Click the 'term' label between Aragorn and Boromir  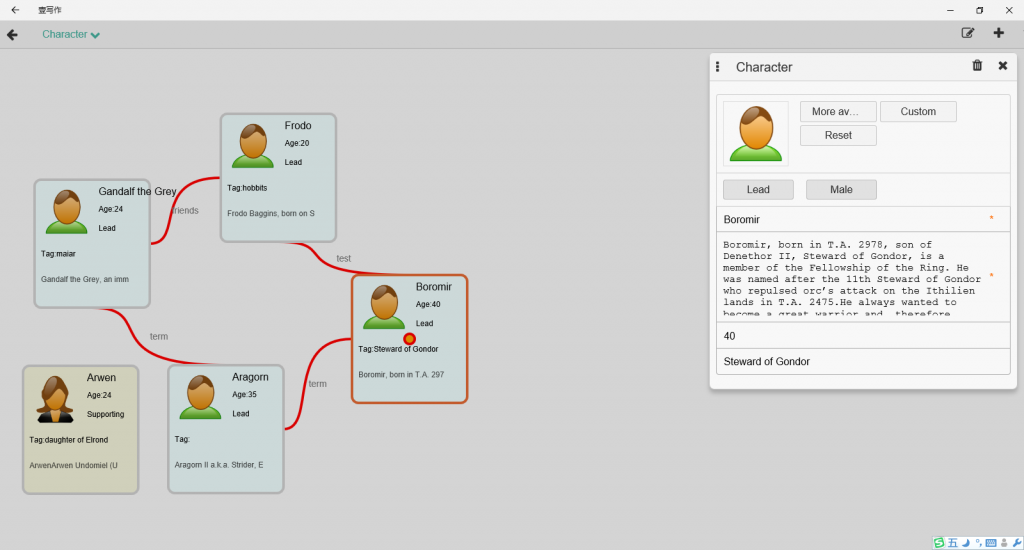point(317,383)
